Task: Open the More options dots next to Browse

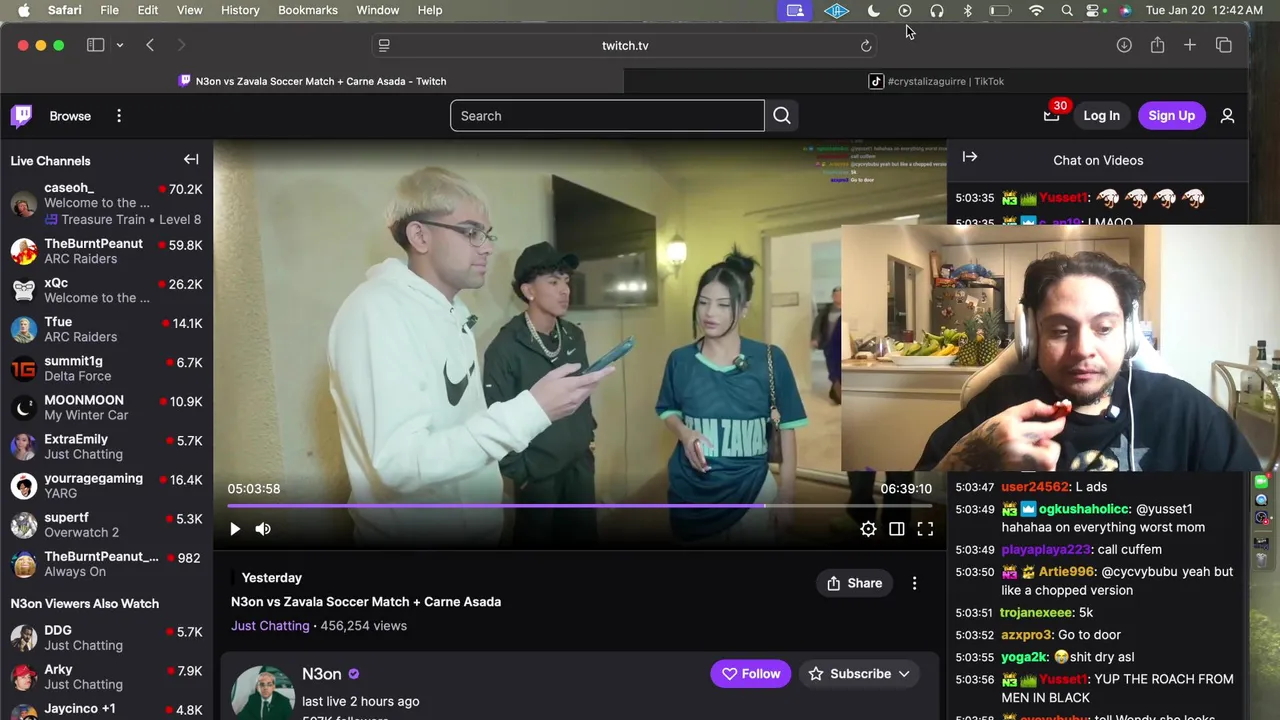Action: pos(119,116)
